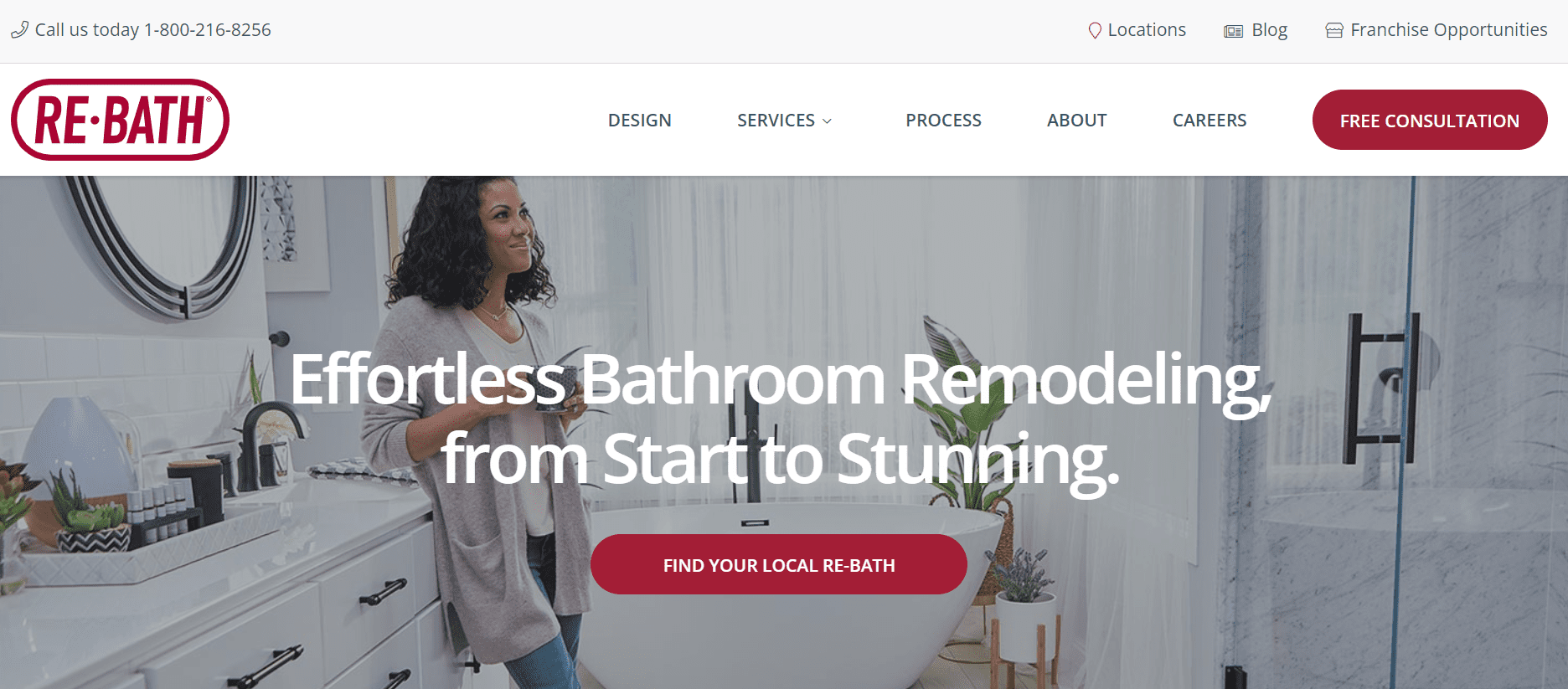Click the FREE CONSULTATION button
Viewport: 1568px width, 689px height.
click(1430, 120)
